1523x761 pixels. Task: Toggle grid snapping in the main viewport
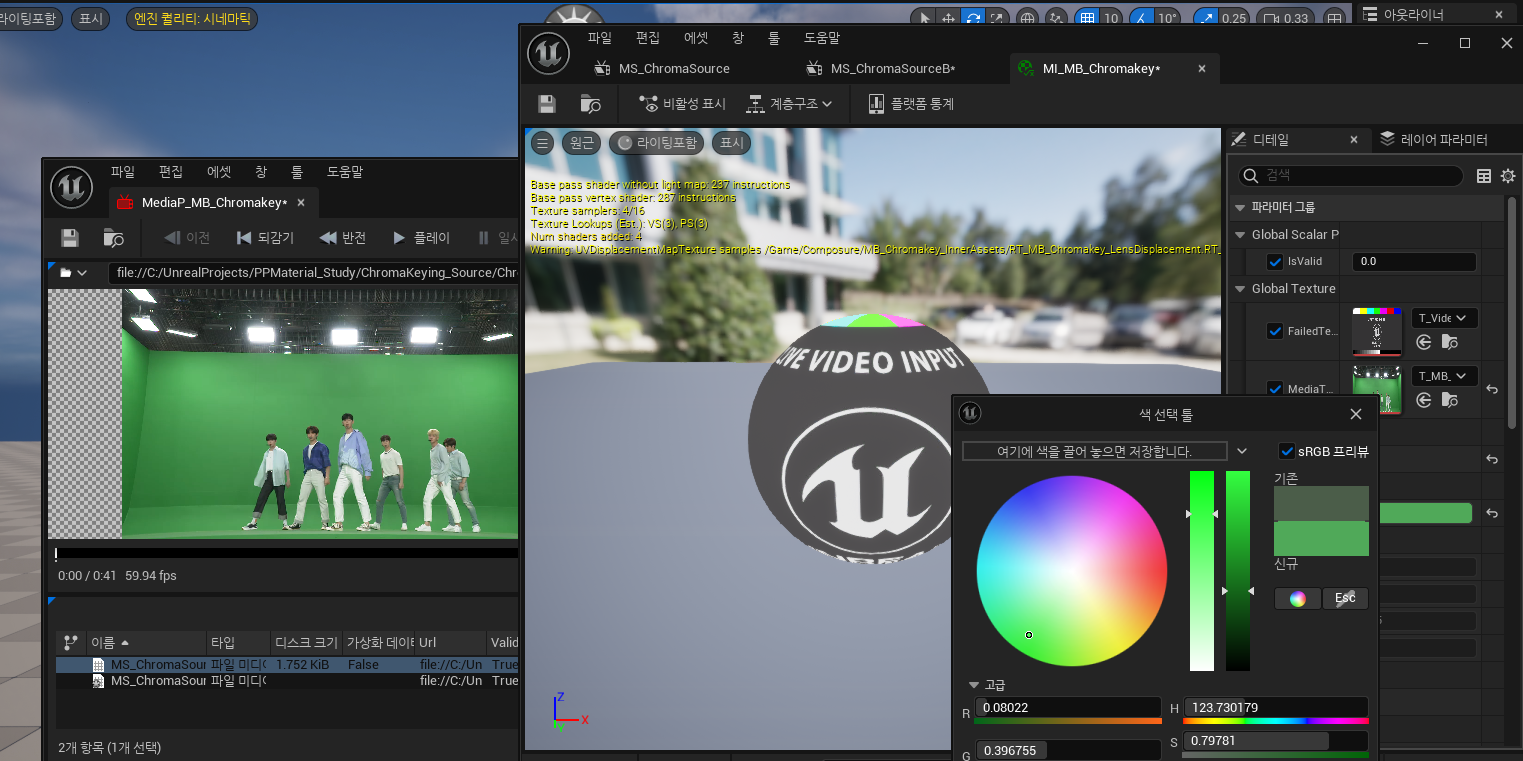pos(1087,18)
